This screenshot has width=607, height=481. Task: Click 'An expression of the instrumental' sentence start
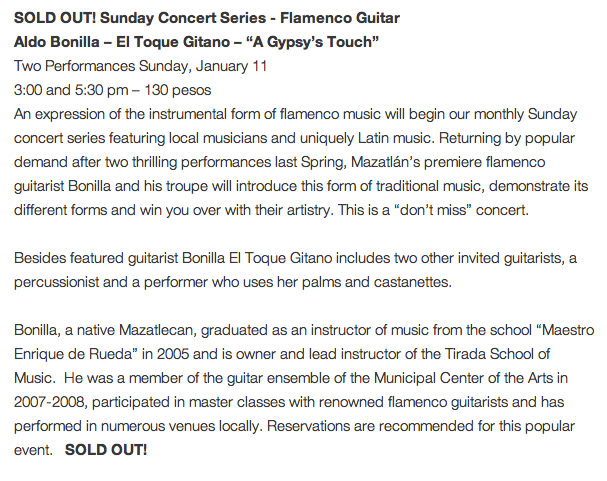(120, 114)
